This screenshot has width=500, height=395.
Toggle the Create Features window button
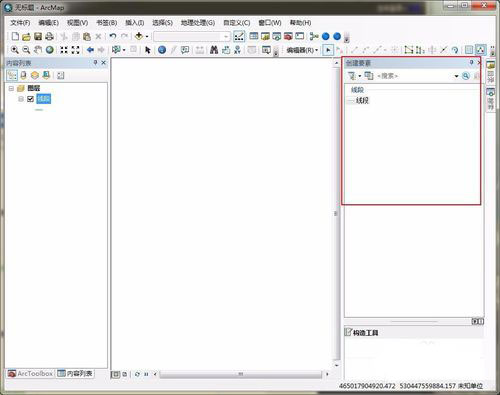[x=480, y=50]
